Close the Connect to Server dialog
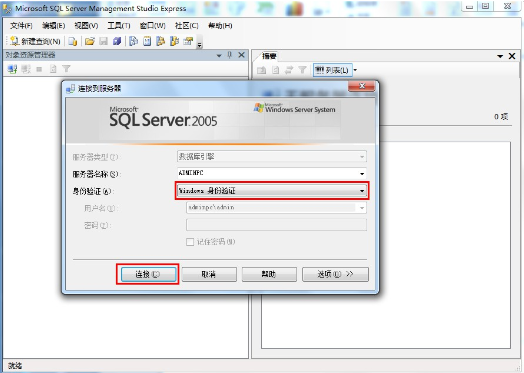The height and width of the screenshot is (373, 524). click(362, 86)
